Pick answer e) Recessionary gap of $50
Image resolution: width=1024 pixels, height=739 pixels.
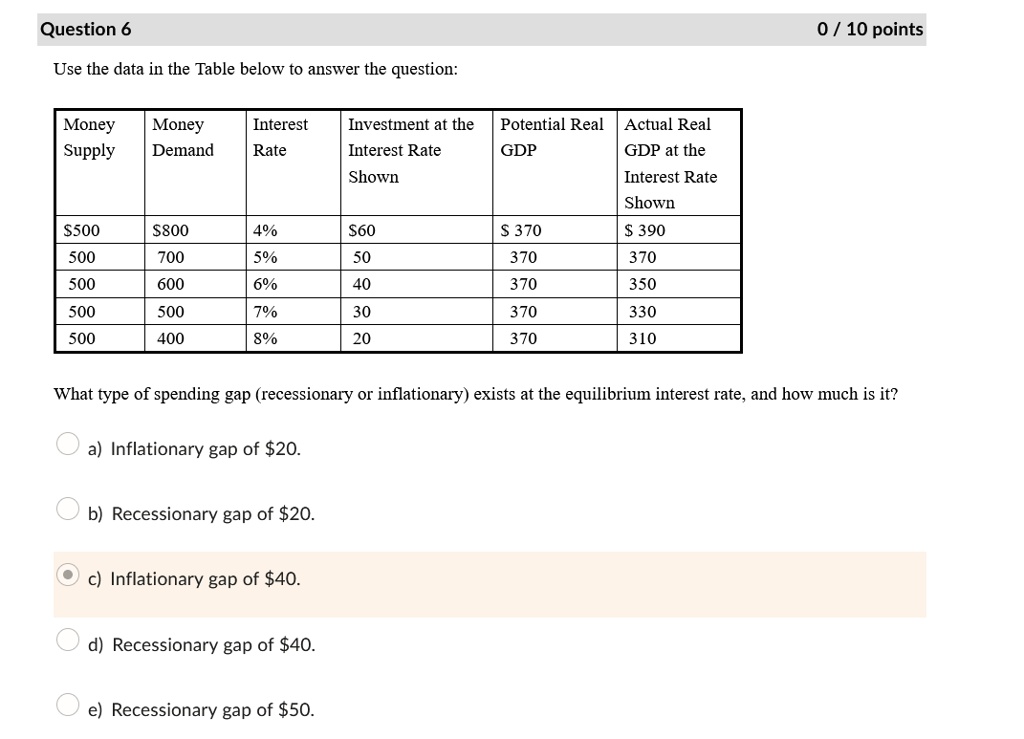[66, 703]
